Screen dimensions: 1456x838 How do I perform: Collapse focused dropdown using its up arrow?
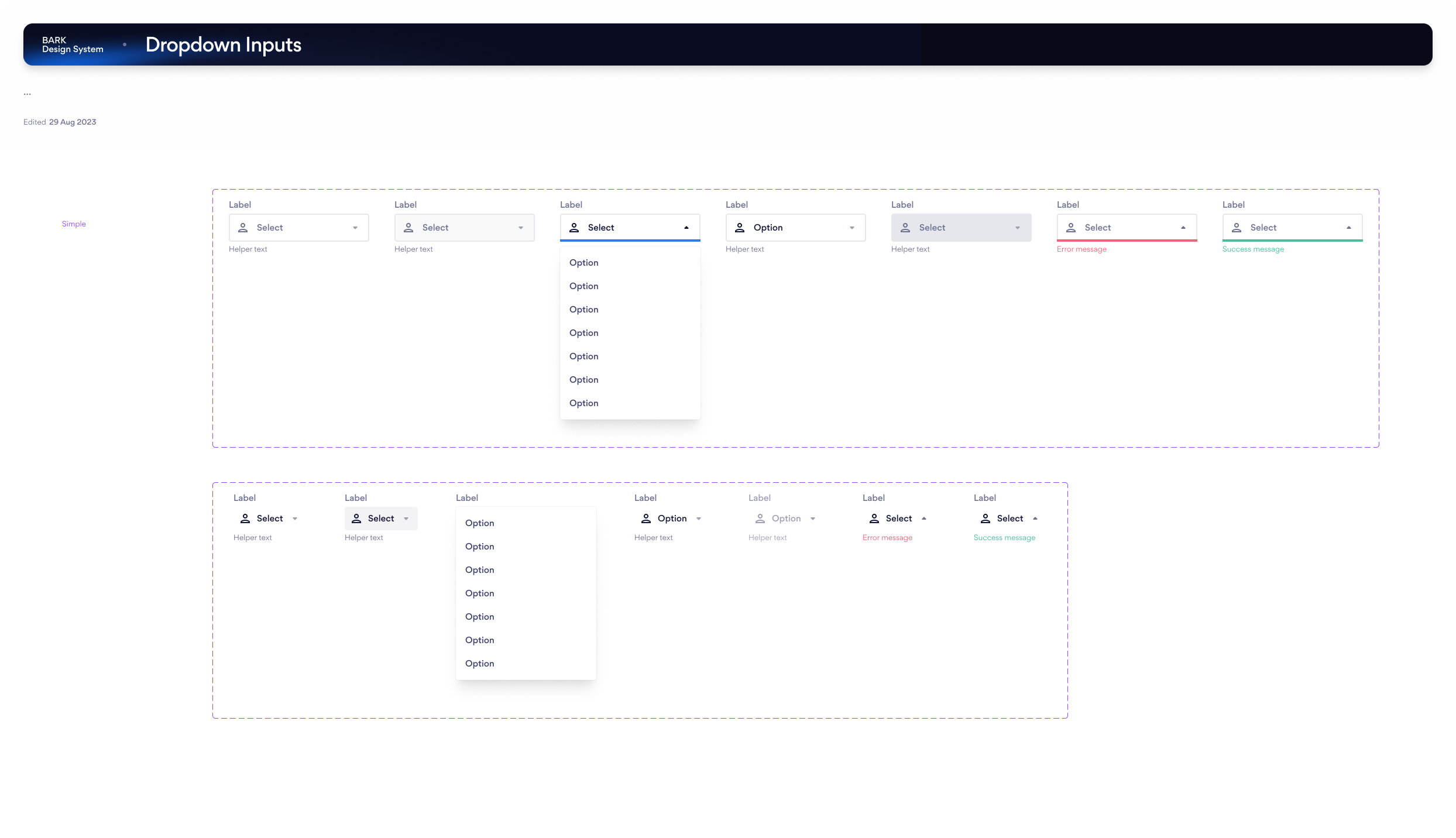point(686,228)
